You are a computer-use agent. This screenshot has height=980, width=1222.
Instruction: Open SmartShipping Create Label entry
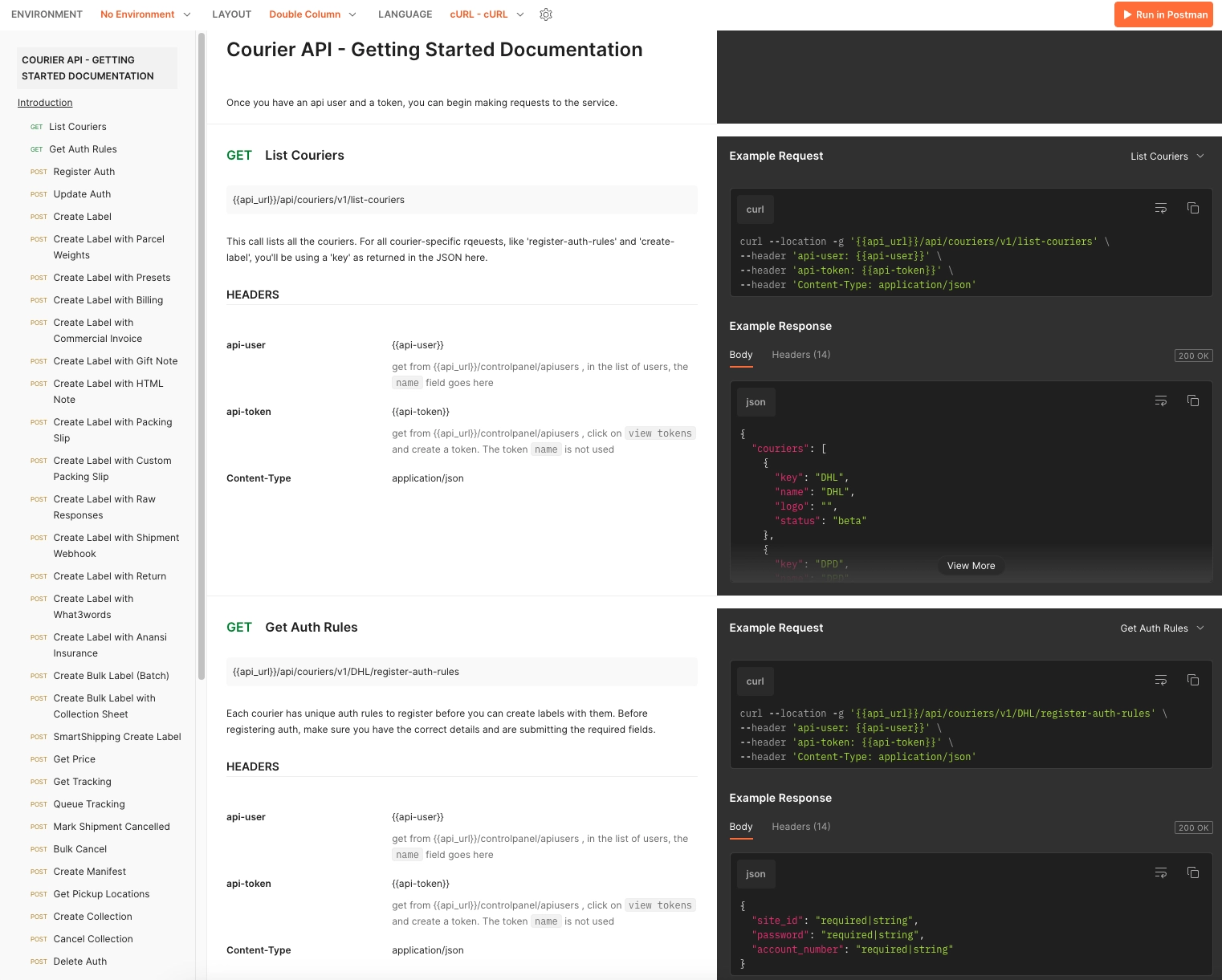117,737
